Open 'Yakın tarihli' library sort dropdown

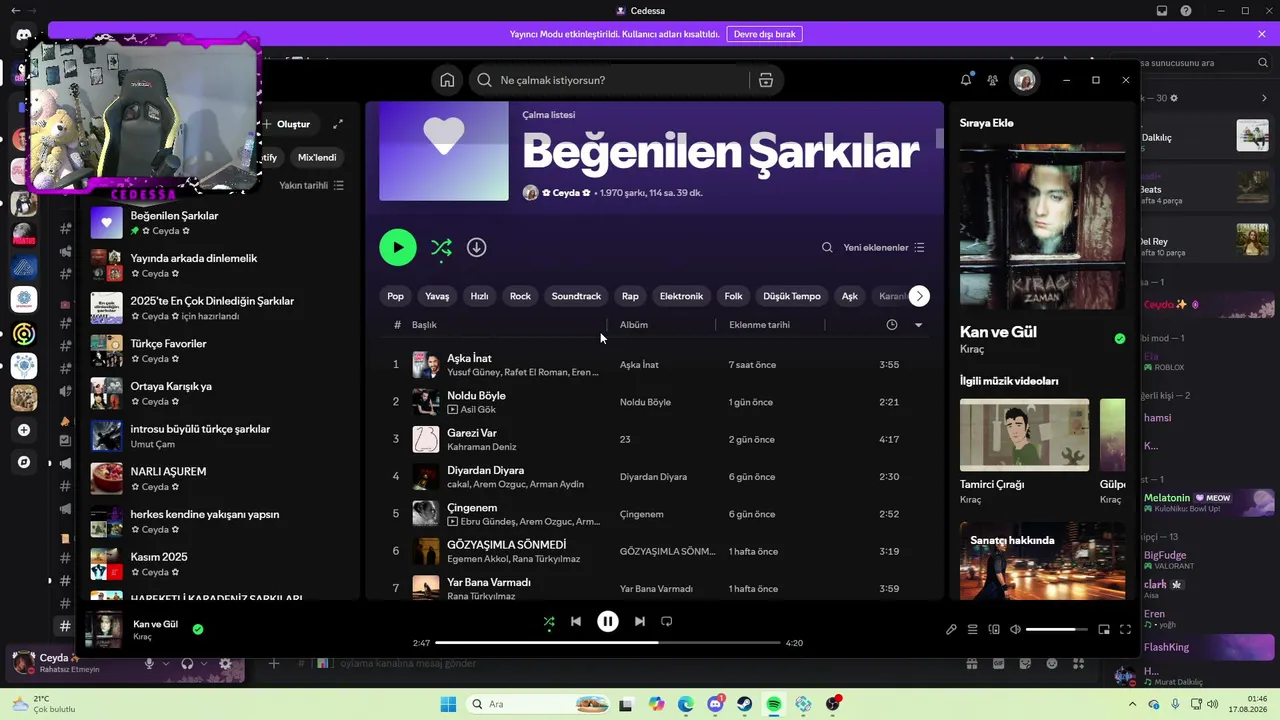(311, 185)
